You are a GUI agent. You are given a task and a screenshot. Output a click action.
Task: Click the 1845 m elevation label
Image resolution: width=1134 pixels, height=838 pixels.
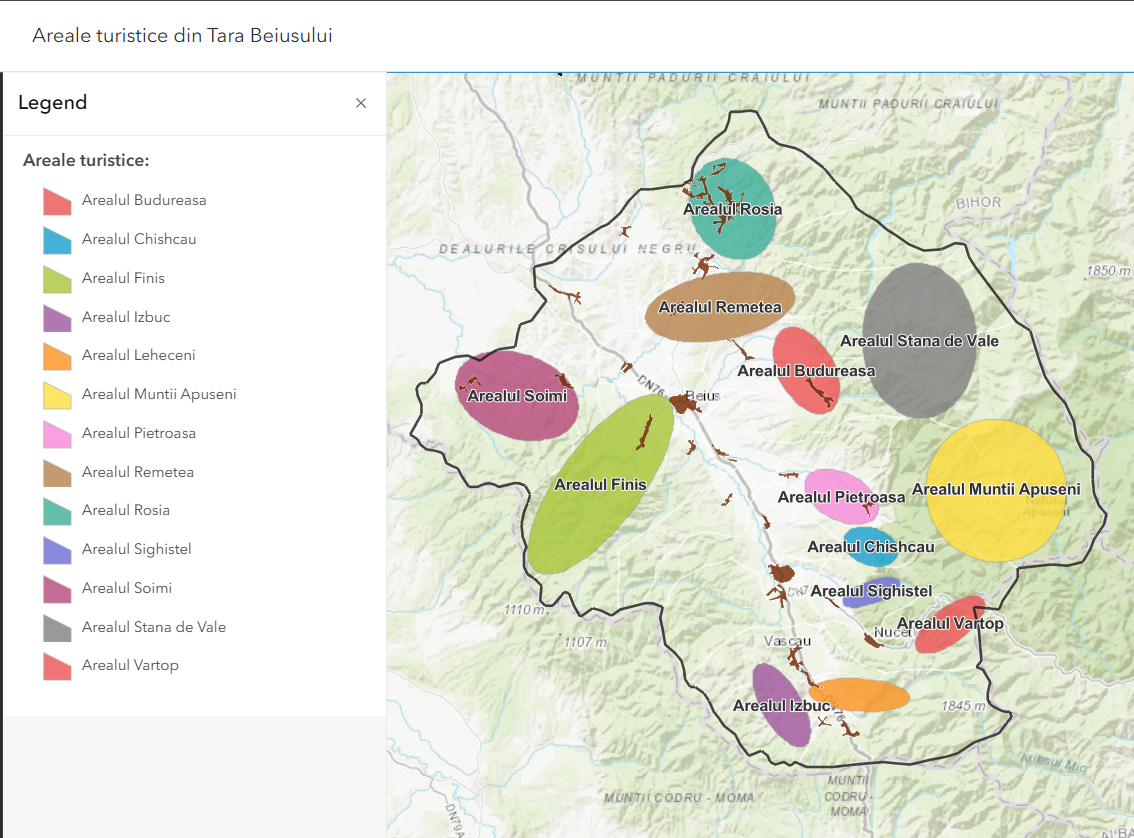tap(963, 706)
